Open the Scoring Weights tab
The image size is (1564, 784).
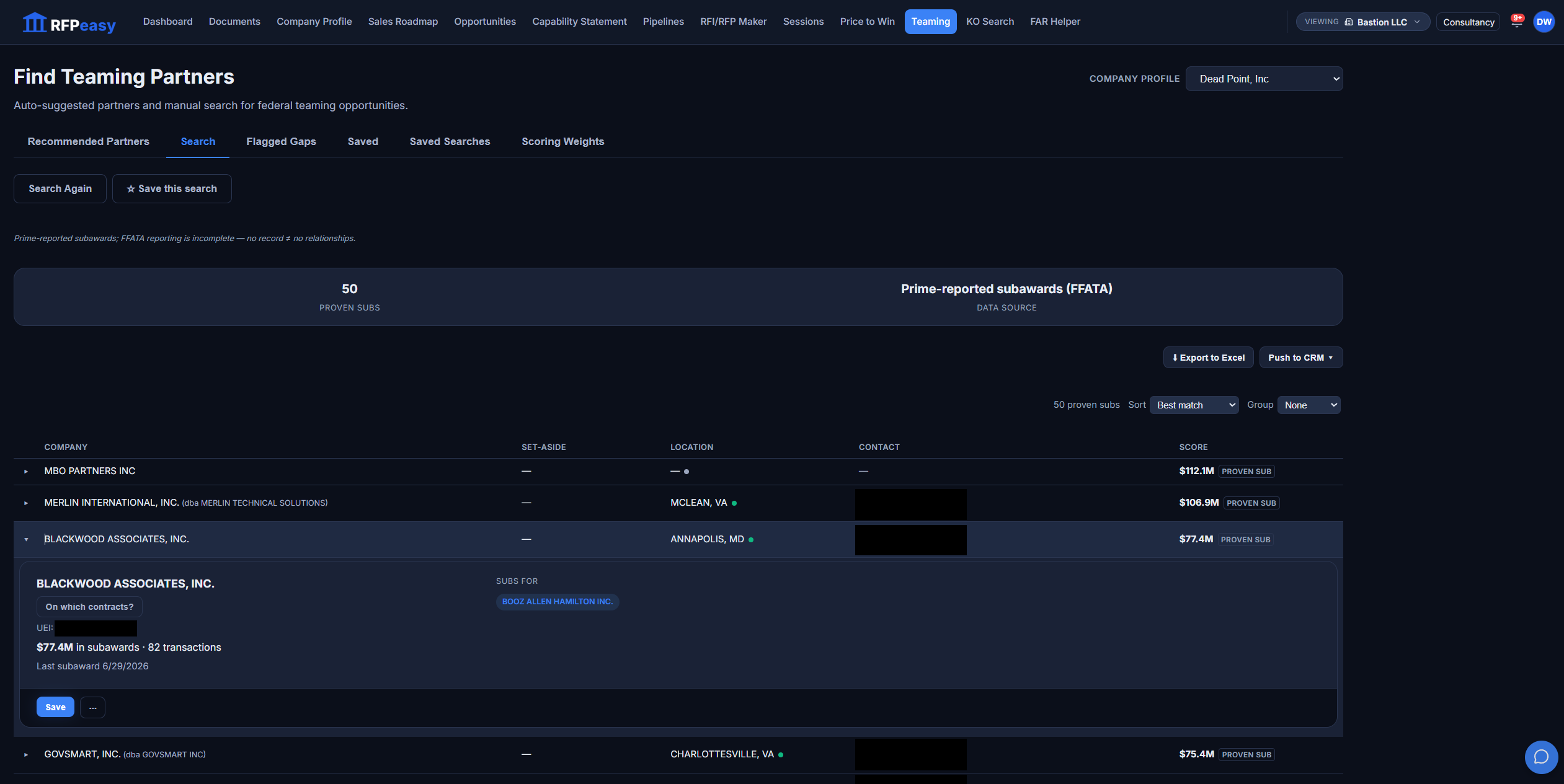562,141
